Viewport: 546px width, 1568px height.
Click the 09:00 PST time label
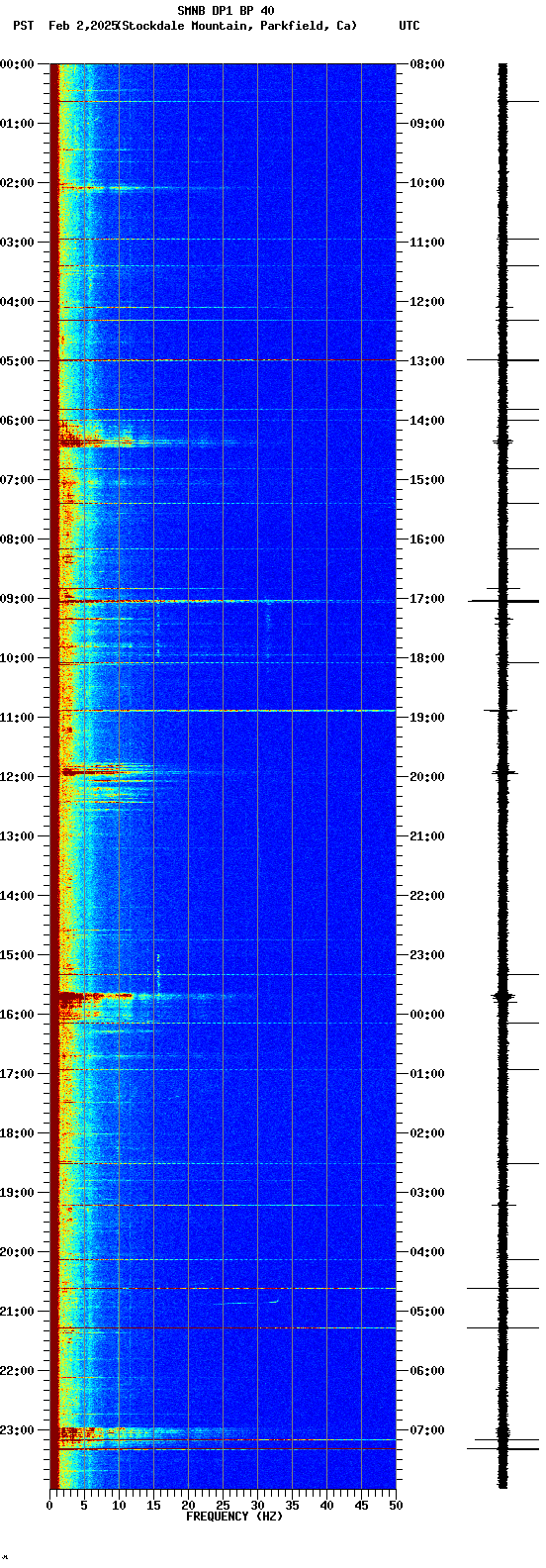point(17,599)
